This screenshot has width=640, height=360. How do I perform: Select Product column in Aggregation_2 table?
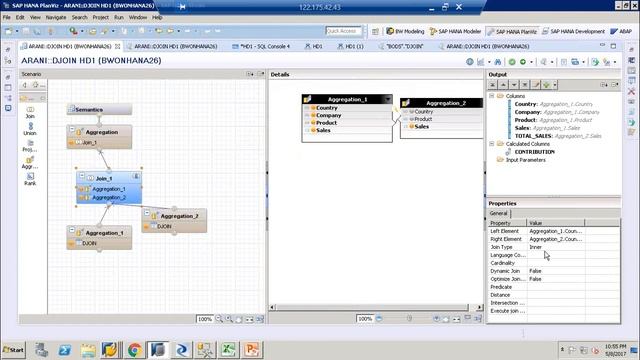pos(442,119)
